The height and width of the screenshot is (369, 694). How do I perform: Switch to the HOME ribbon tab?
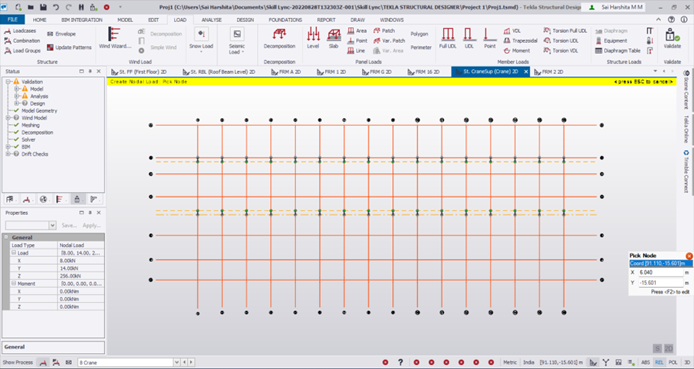point(39,19)
